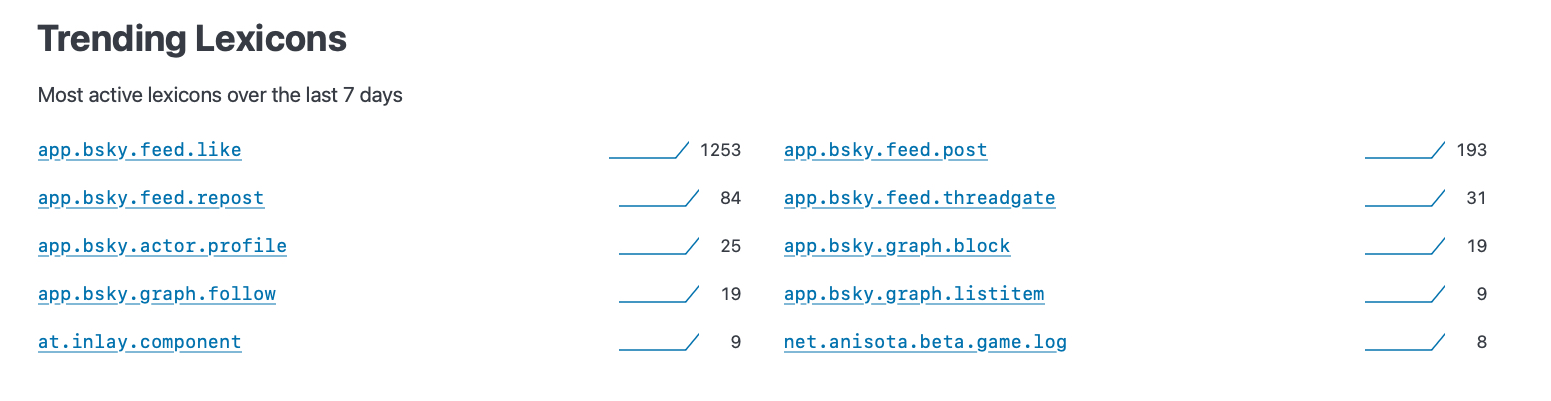Open the app.bsky.feed.post lexicon link

click(x=885, y=150)
